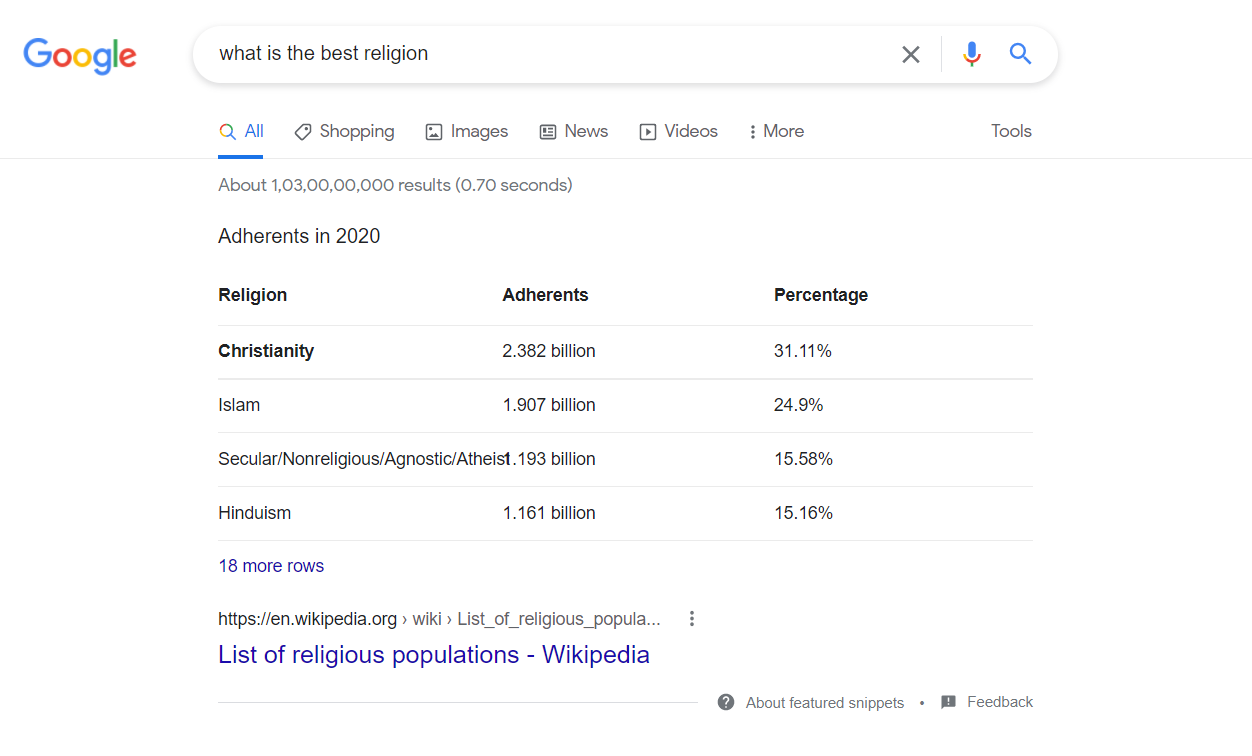Image resolution: width=1252 pixels, height=756 pixels.
Task: Click the Images tab icon
Action: pyautogui.click(x=432, y=131)
